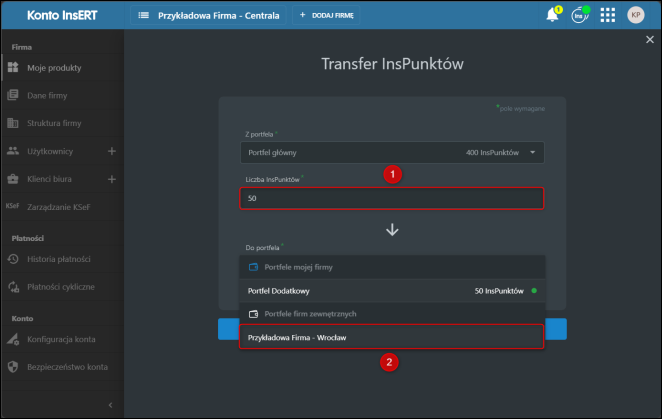
Task: Click the Konto InsERT logo
Action: coord(62,16)
